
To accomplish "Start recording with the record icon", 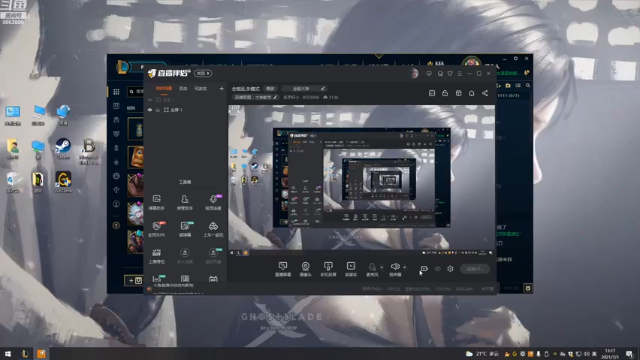I will click(x=424, y=269).
